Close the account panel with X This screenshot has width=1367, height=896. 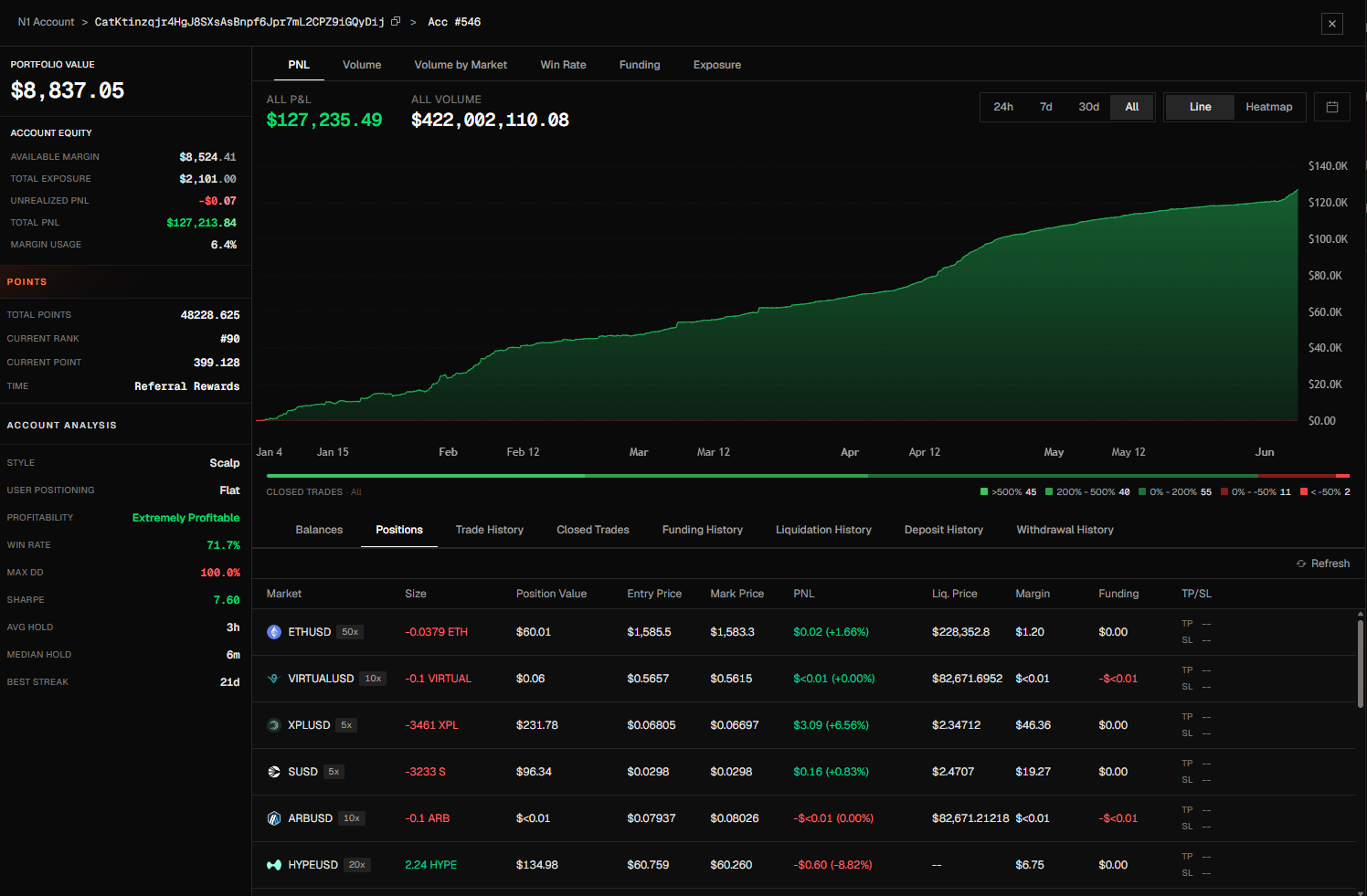pyautogui.click(x=1332, y=24)
